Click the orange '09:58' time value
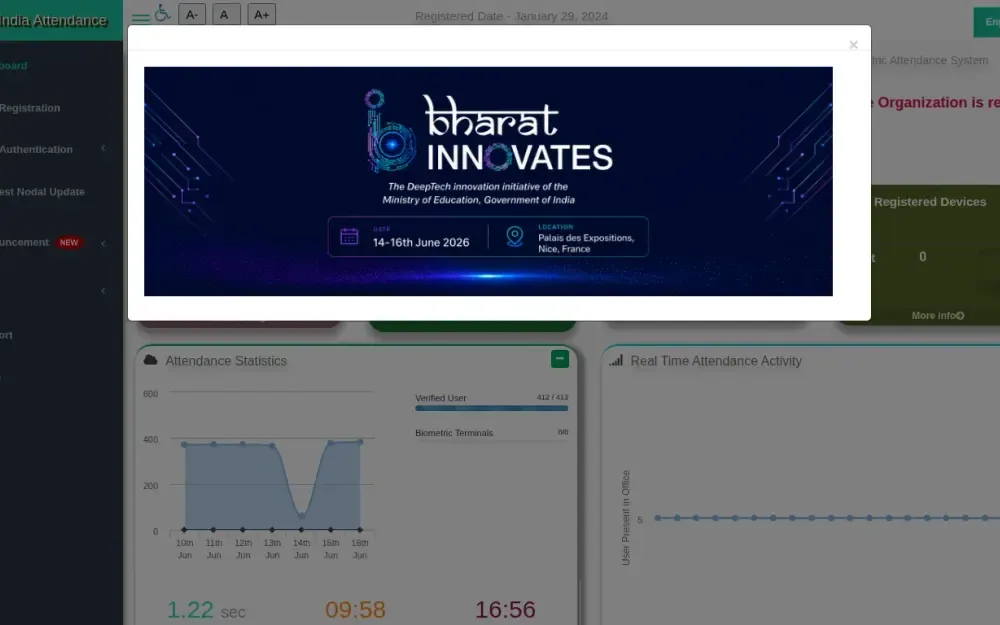 [x=355, y=610]
